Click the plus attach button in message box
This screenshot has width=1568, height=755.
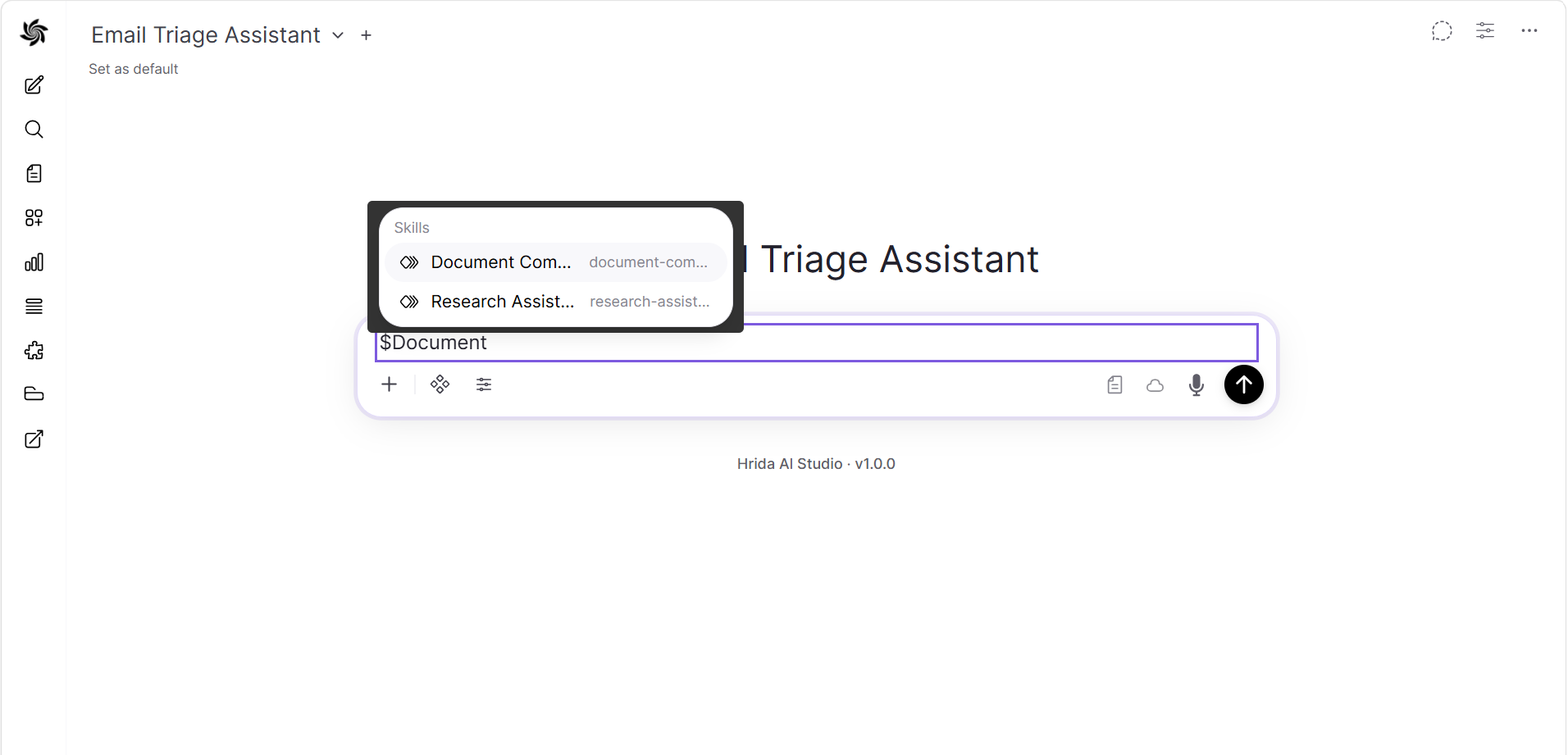point(390,384)
